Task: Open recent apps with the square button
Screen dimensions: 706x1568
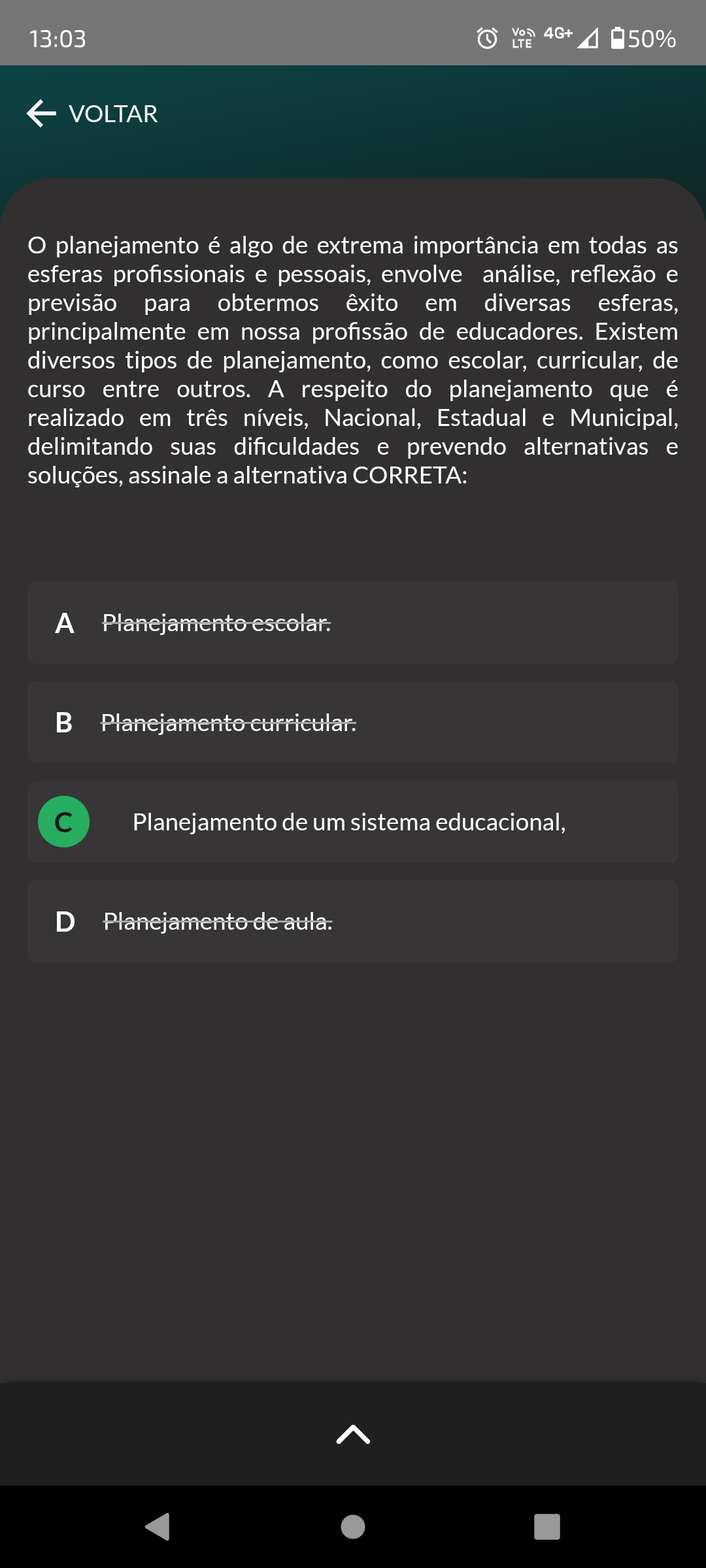Action: (x=547, y=1527)
